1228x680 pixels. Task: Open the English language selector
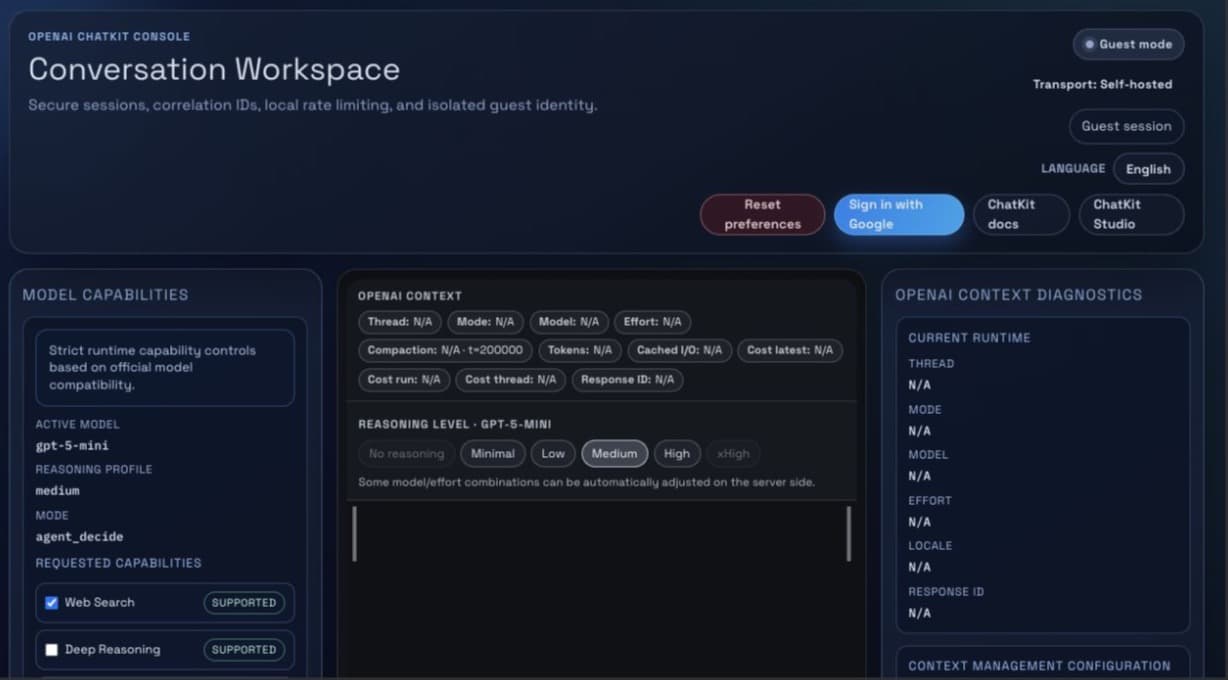pyautogui.click(x=1148, y=169)
